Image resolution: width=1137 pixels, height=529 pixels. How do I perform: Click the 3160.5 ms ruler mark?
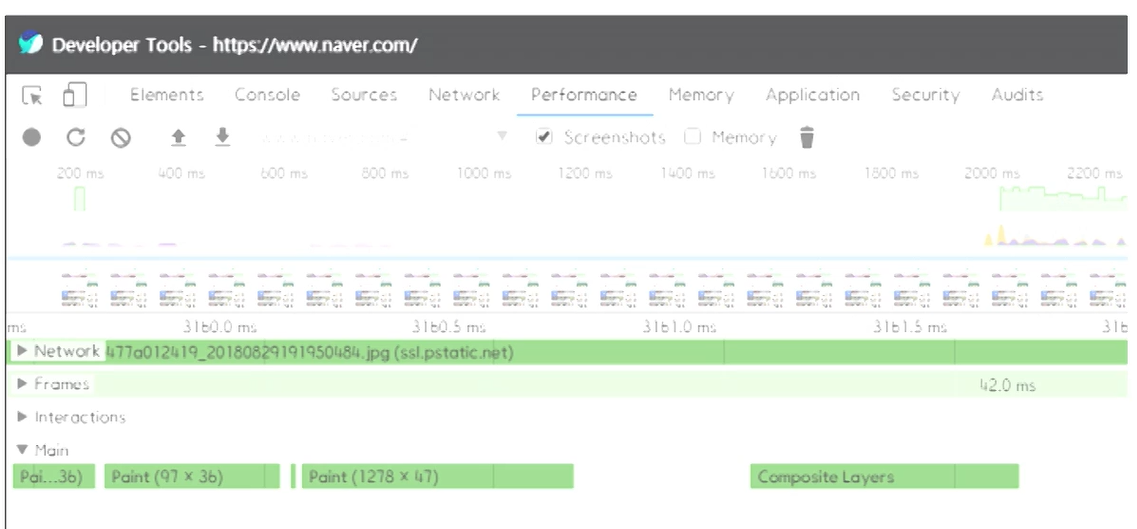[449, 327]
